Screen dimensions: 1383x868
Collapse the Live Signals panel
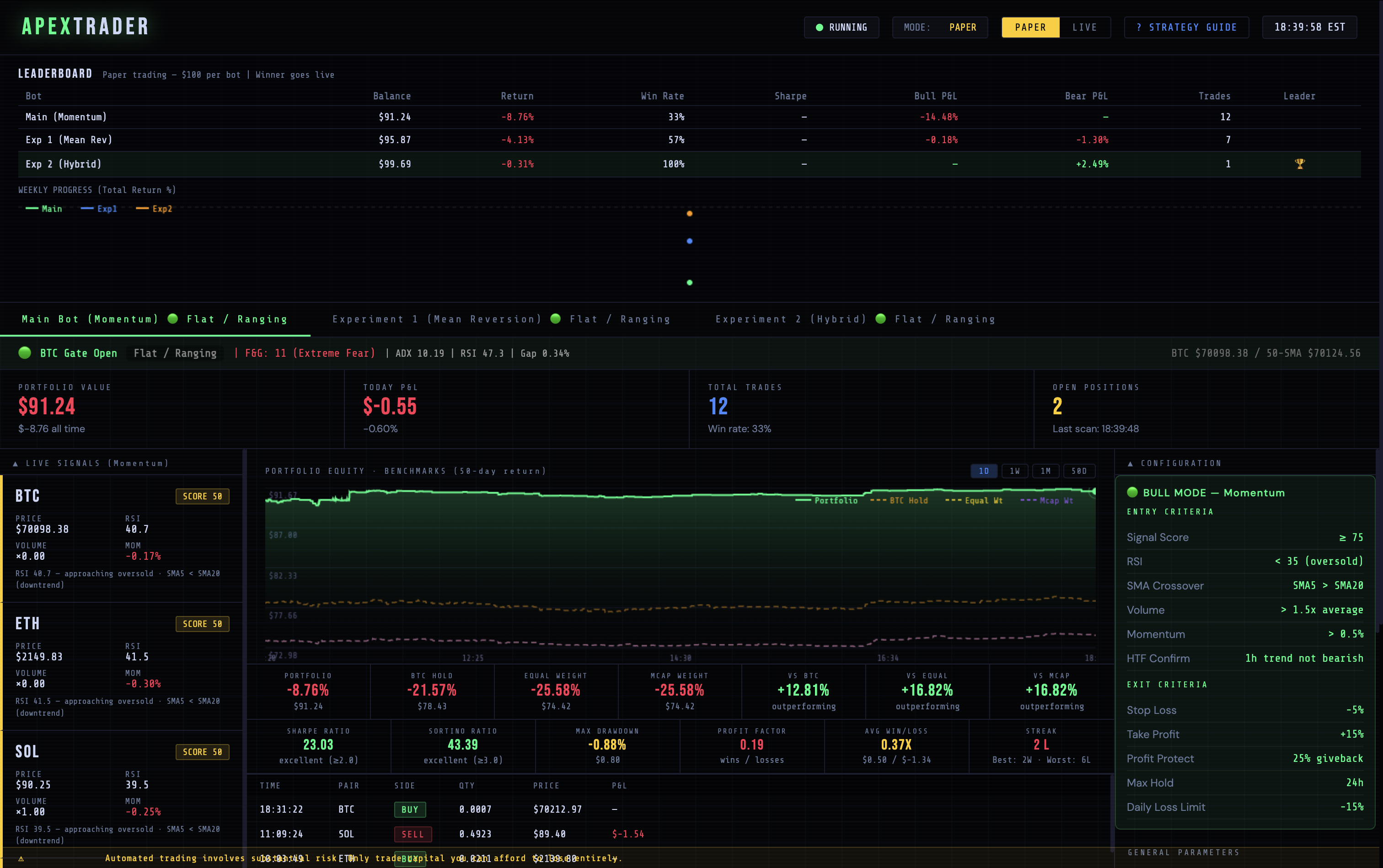tap(16, 463)
